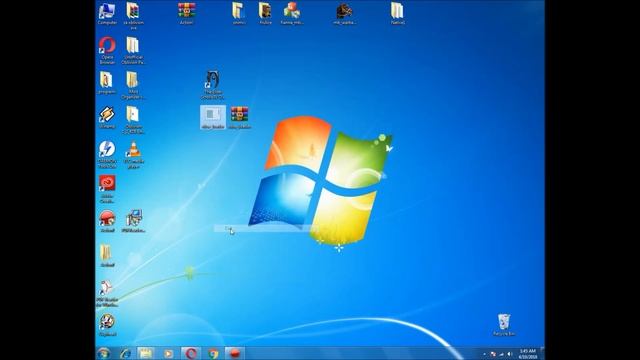
Task: Select the Winamp desktop shortcut
Action: click(x=107, y=118)
